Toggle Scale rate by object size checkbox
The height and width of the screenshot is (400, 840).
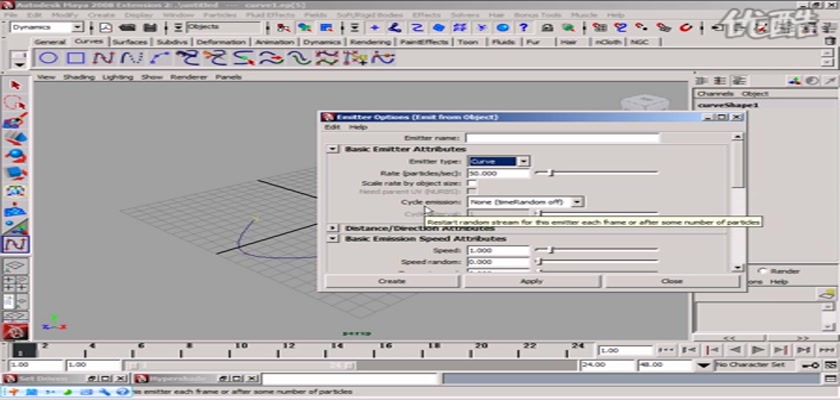point(472,183)
